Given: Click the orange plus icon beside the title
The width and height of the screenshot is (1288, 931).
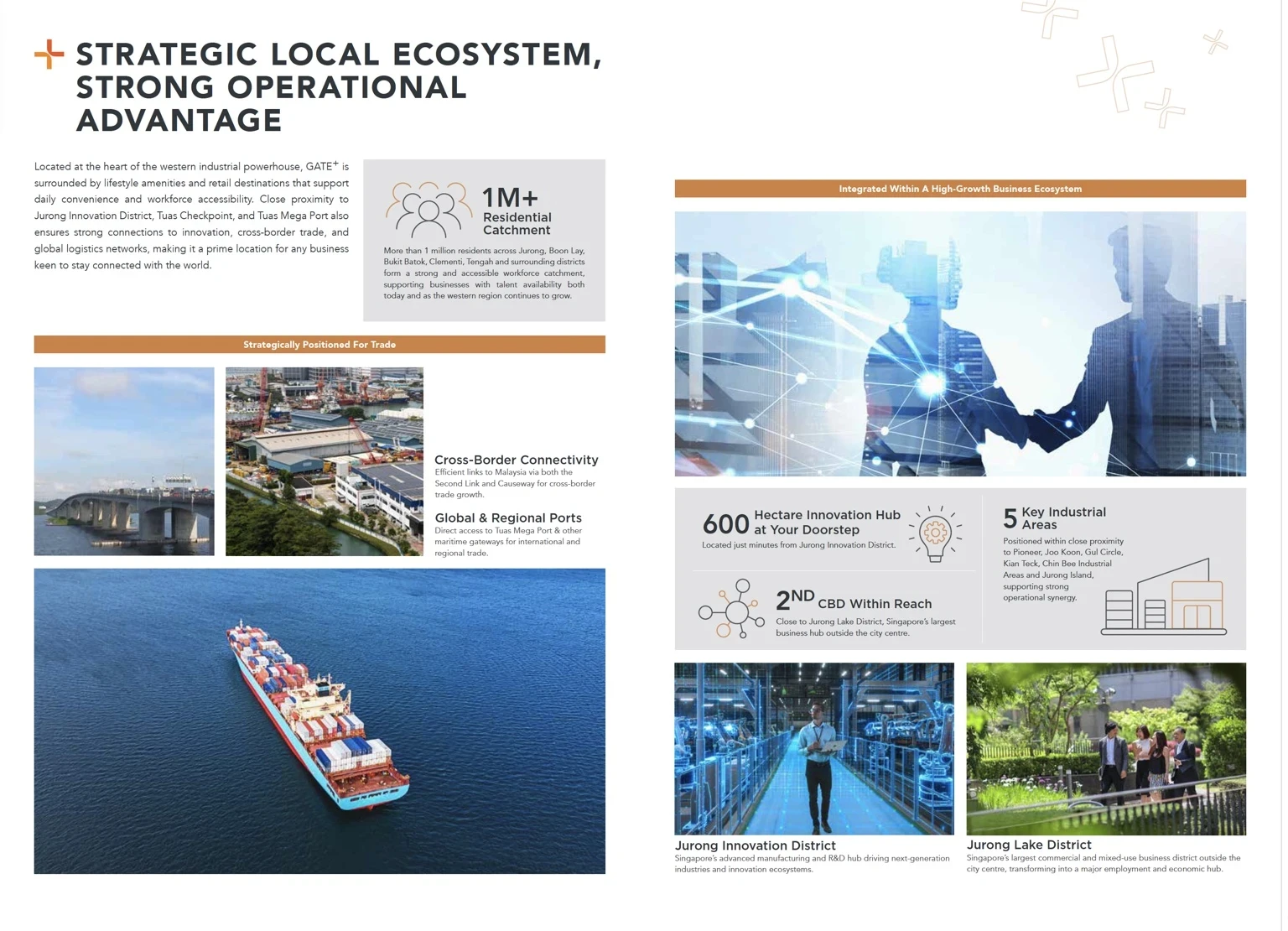Looking at the screenshot, I should (49, 55).
